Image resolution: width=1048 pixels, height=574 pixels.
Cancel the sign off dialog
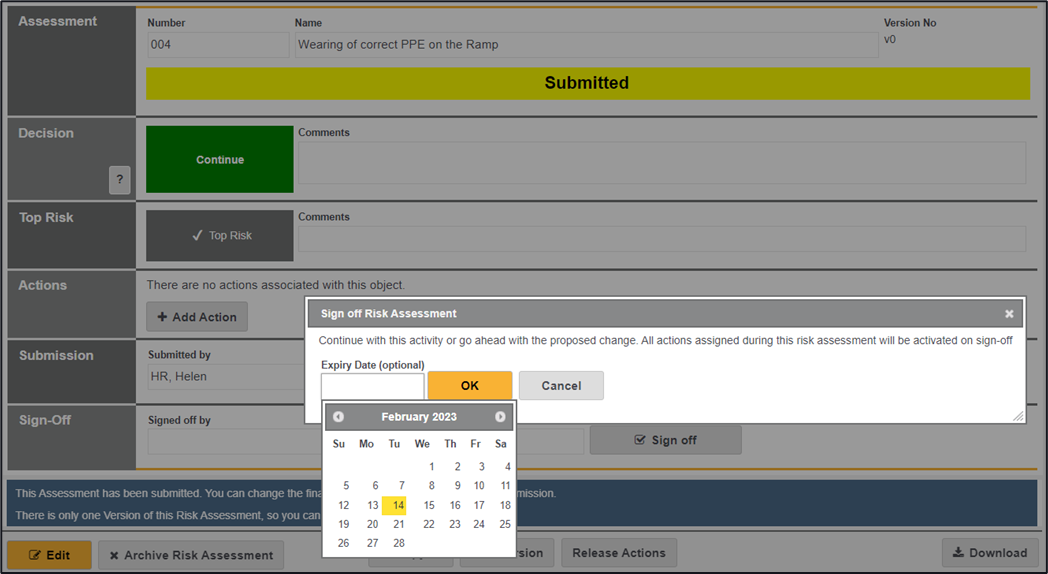pyautogui.click(x=561, y=386)
